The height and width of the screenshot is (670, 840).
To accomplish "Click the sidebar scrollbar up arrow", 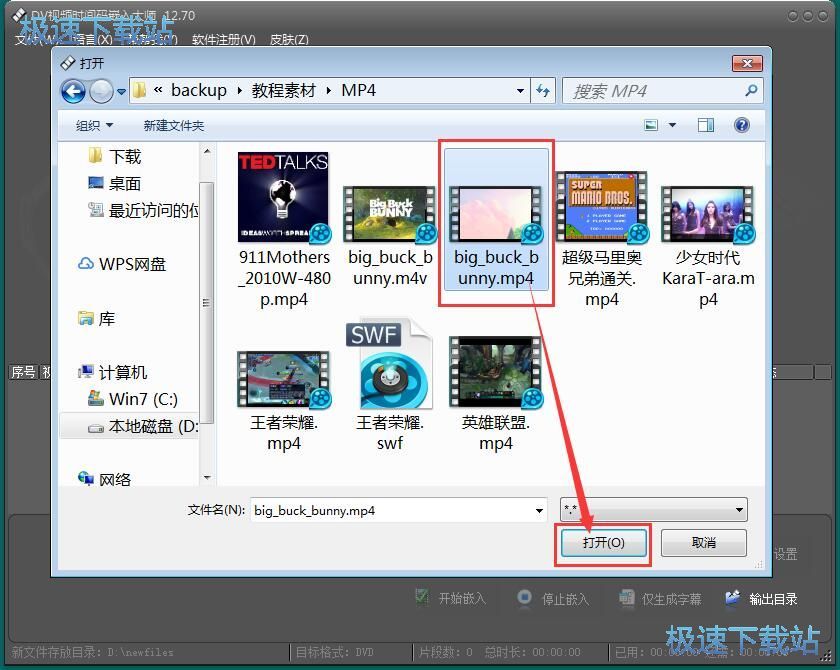I will (x=207, y=152).
